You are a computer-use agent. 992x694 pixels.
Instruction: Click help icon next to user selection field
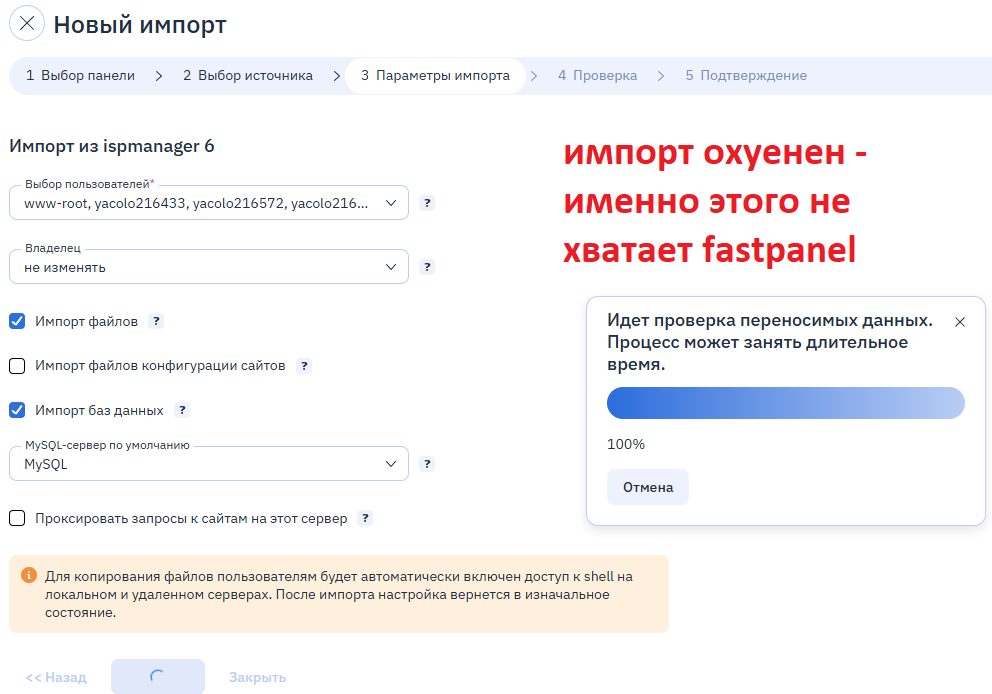(x=427, y=203)
